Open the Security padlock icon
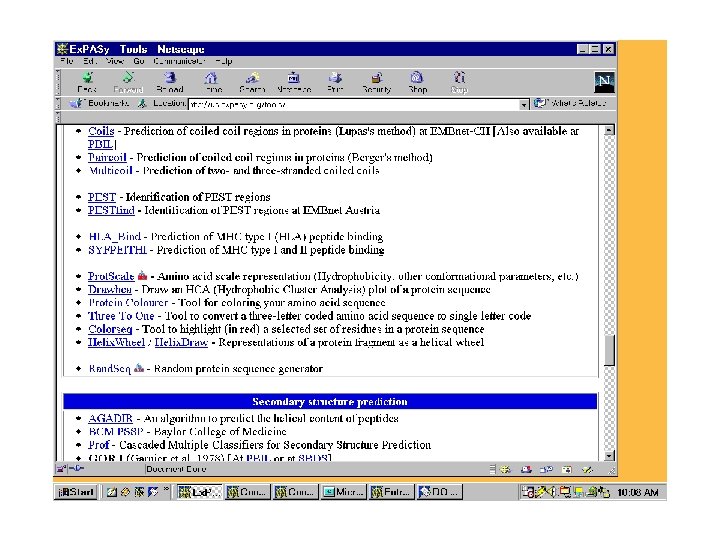This screenshot has height=540, width=720. pos(377,82)
